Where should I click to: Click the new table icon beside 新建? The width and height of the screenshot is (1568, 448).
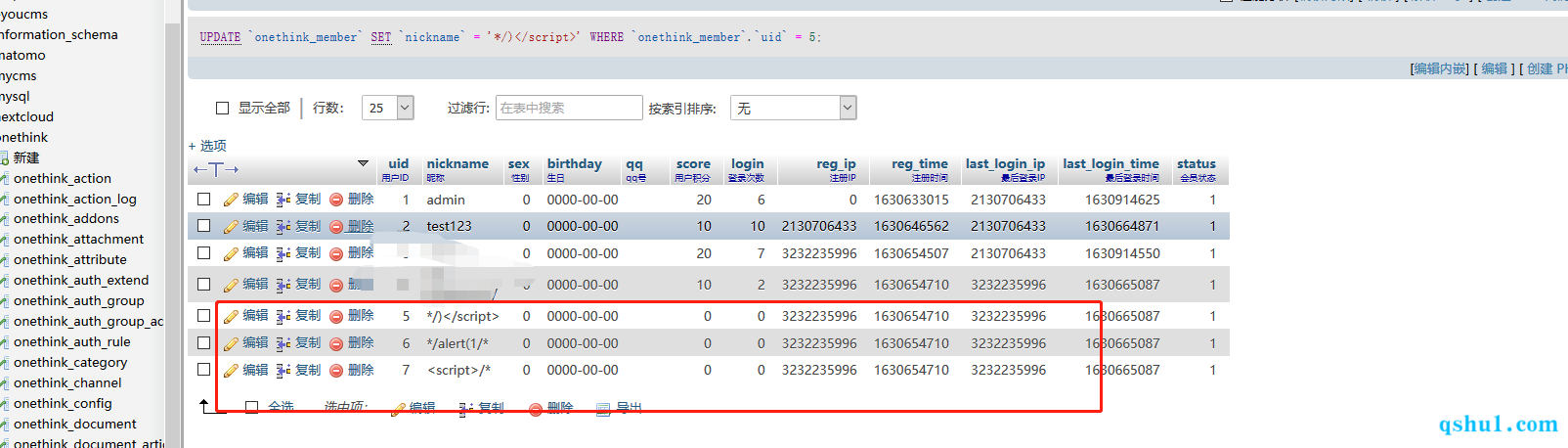[4, 158]
